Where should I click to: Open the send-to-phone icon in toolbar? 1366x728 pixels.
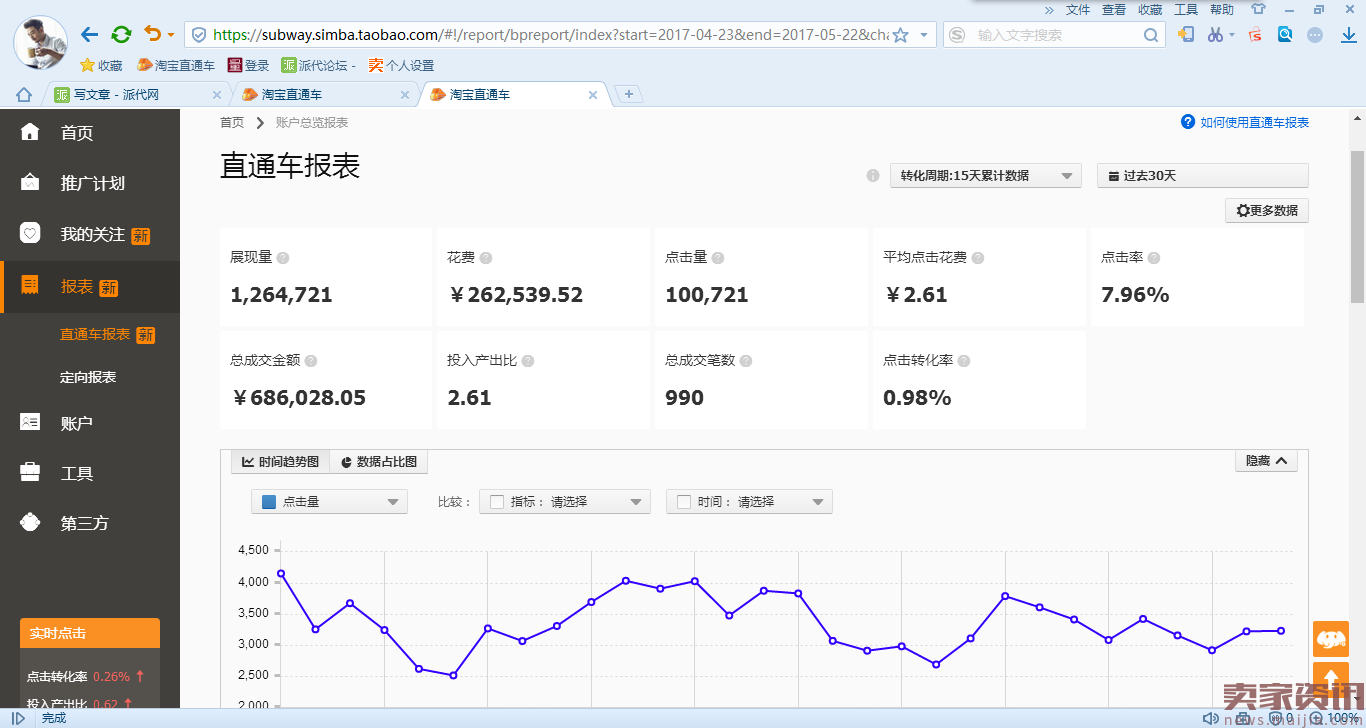(1186, 34)
